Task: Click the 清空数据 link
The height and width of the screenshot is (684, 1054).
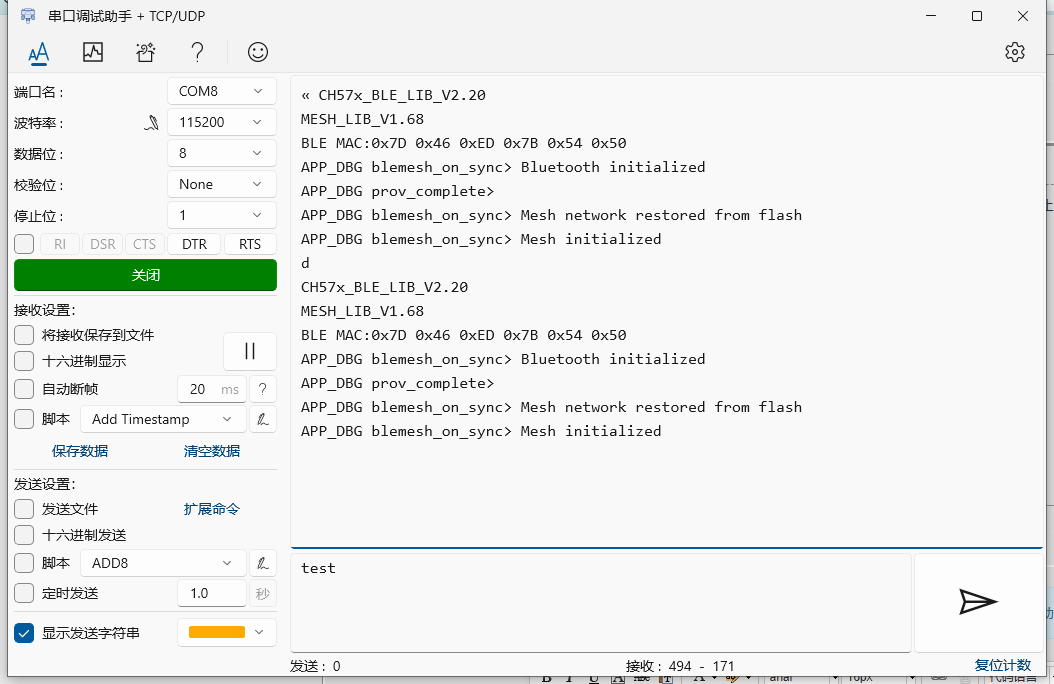Action: [x=211, y=451]
